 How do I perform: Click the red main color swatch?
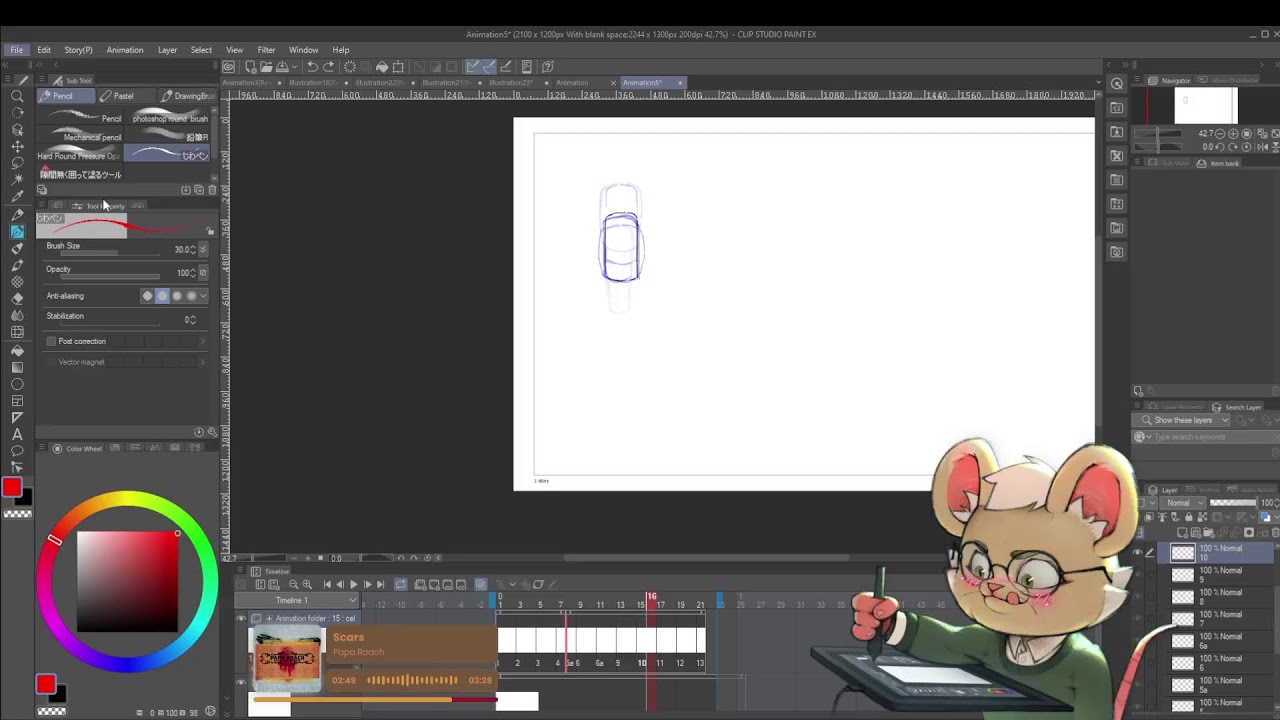tap(12, 487)
